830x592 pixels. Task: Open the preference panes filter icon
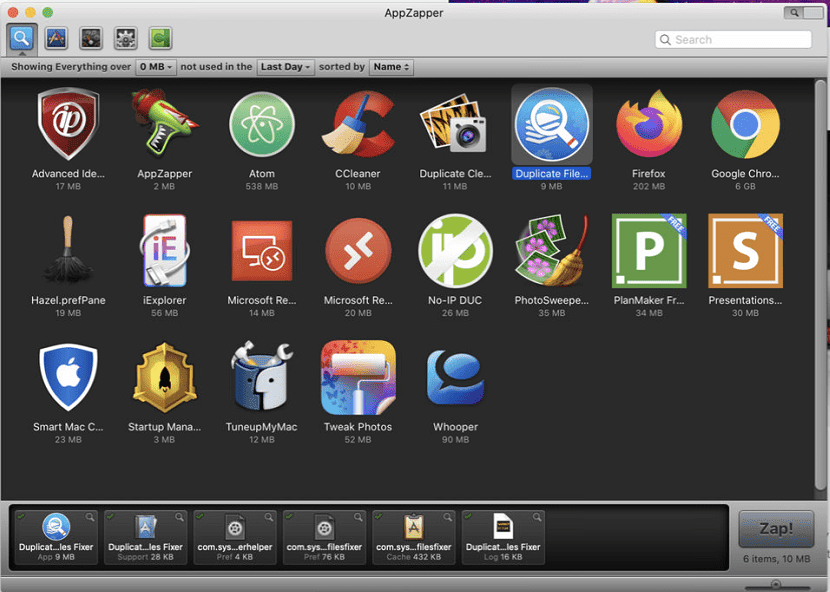point(124,38)
